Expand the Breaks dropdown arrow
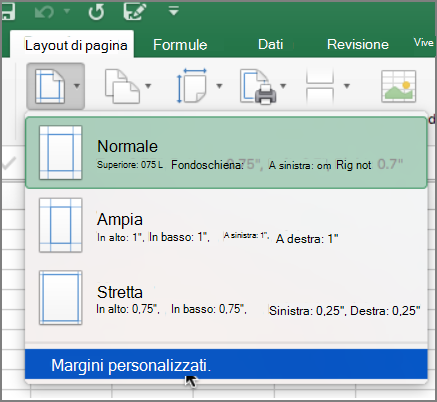 click(x=347, y=86)
